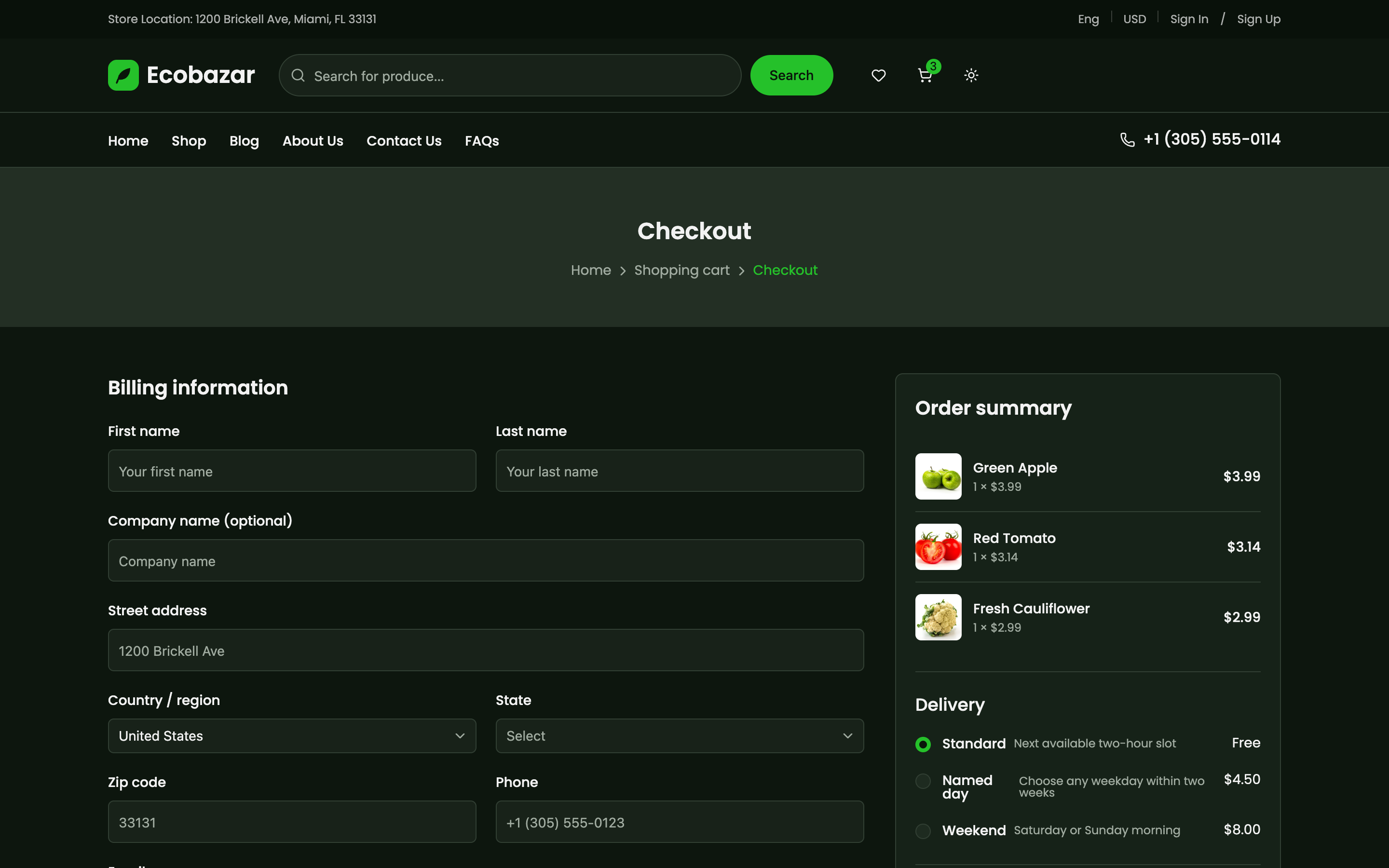Open the FAQs menu item
Image resolution: width=1389 pixels, height=868 pixels.
pos(481,141)
